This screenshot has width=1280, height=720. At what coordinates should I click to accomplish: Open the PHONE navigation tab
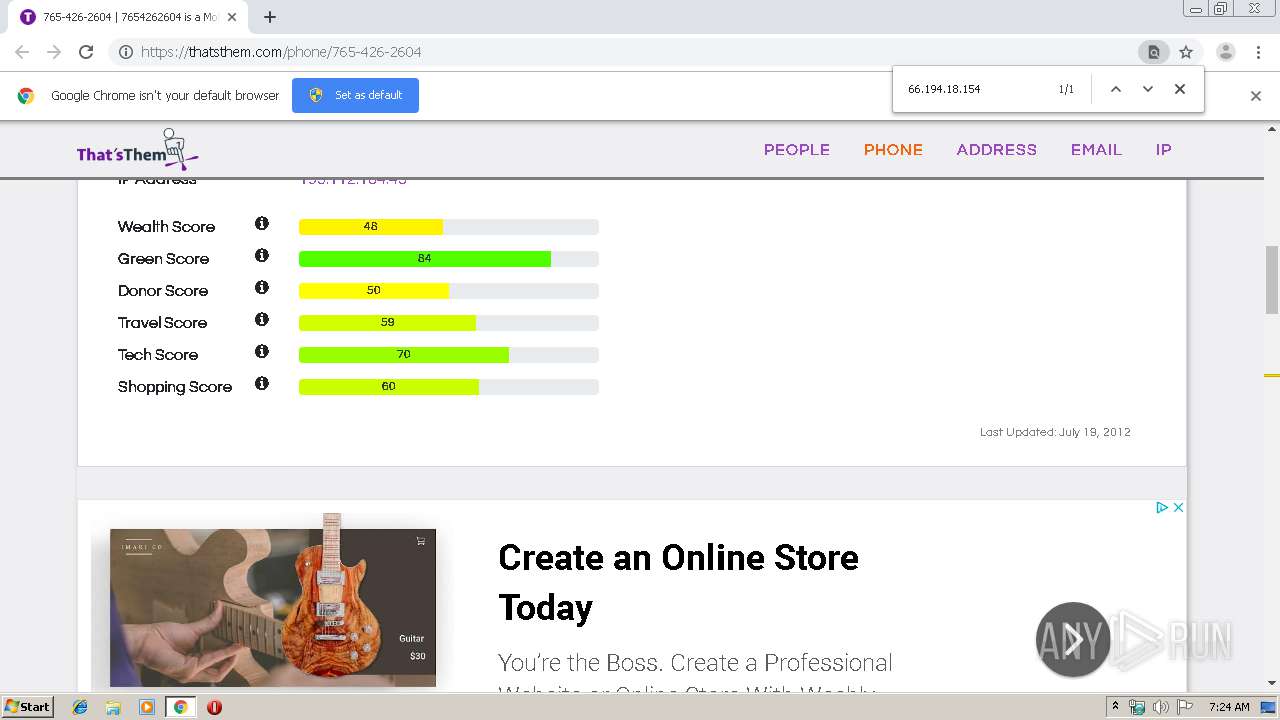[893, 150]
